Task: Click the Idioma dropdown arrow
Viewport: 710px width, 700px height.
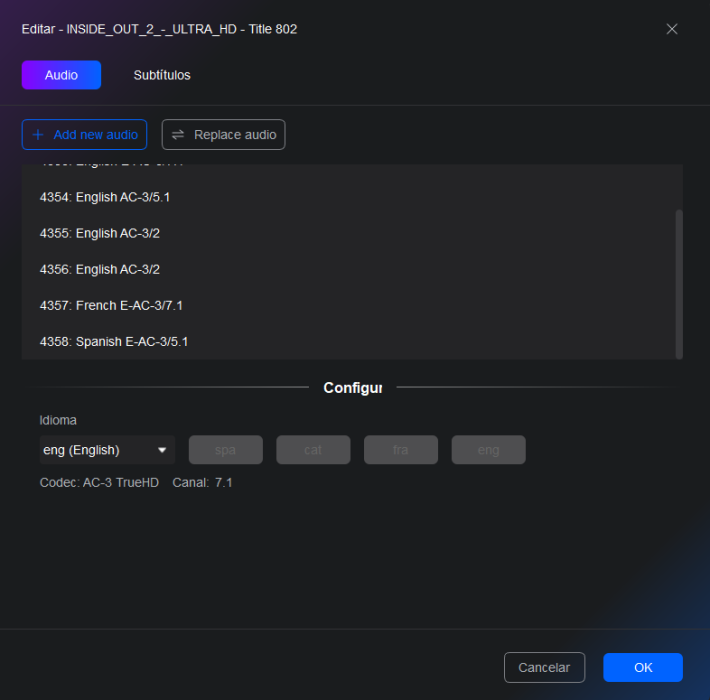Action: tap(162, 450)
